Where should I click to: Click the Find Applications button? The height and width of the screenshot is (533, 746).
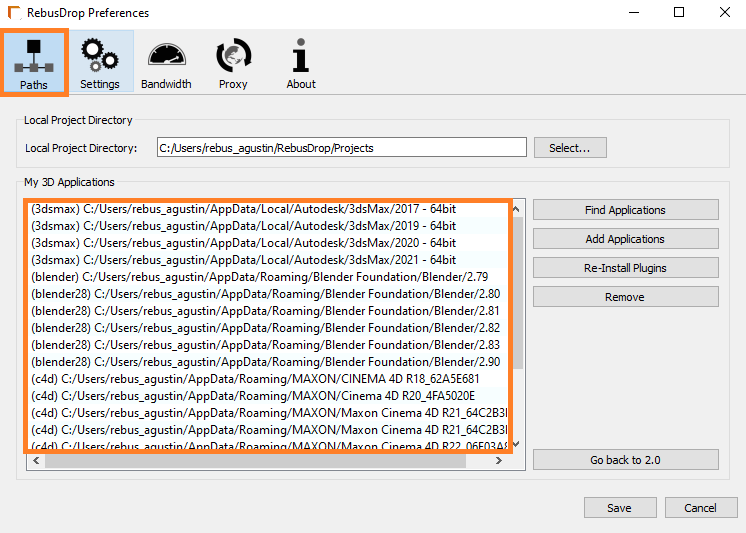pyautogui.click(x=625, y=210)
